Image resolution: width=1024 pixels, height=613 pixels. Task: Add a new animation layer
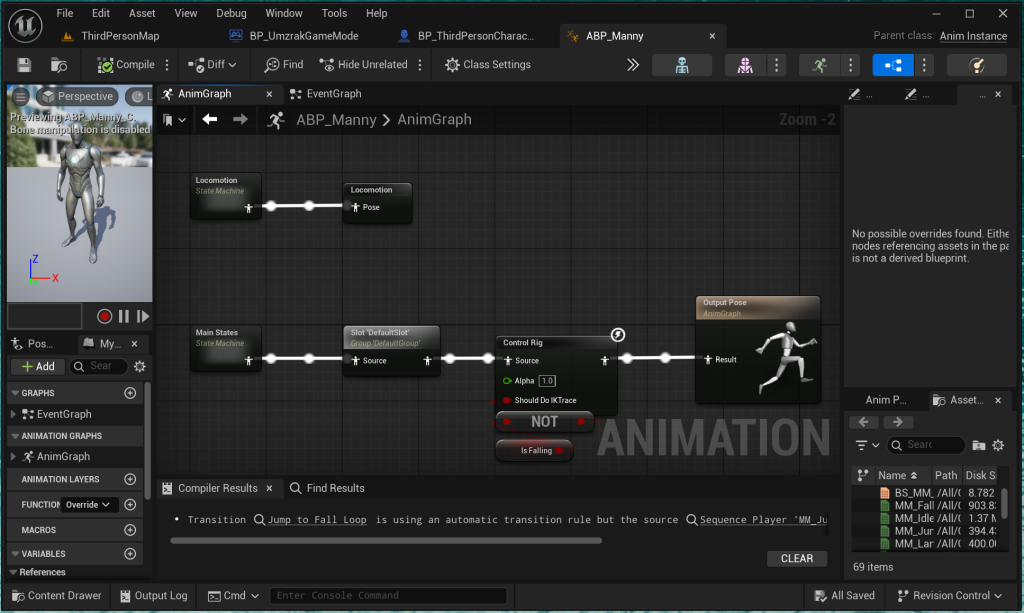[130, 479]
